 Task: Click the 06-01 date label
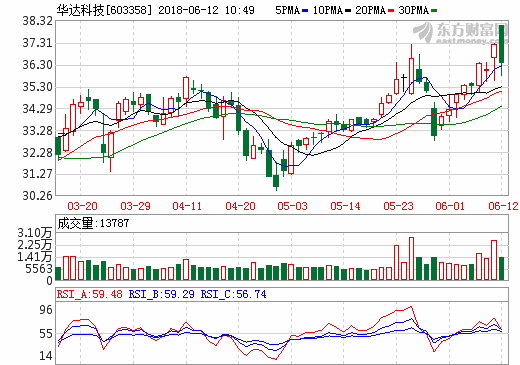tap(450, 206)
